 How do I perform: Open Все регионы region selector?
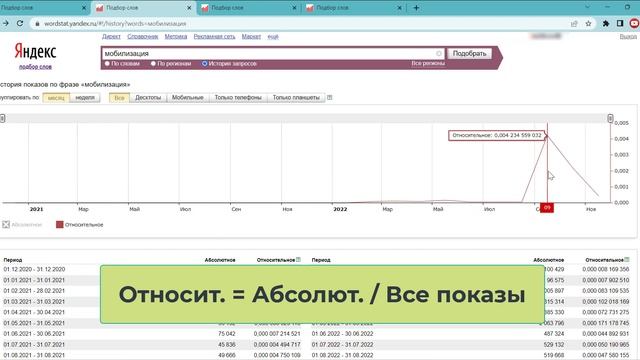tap(428, 63)
